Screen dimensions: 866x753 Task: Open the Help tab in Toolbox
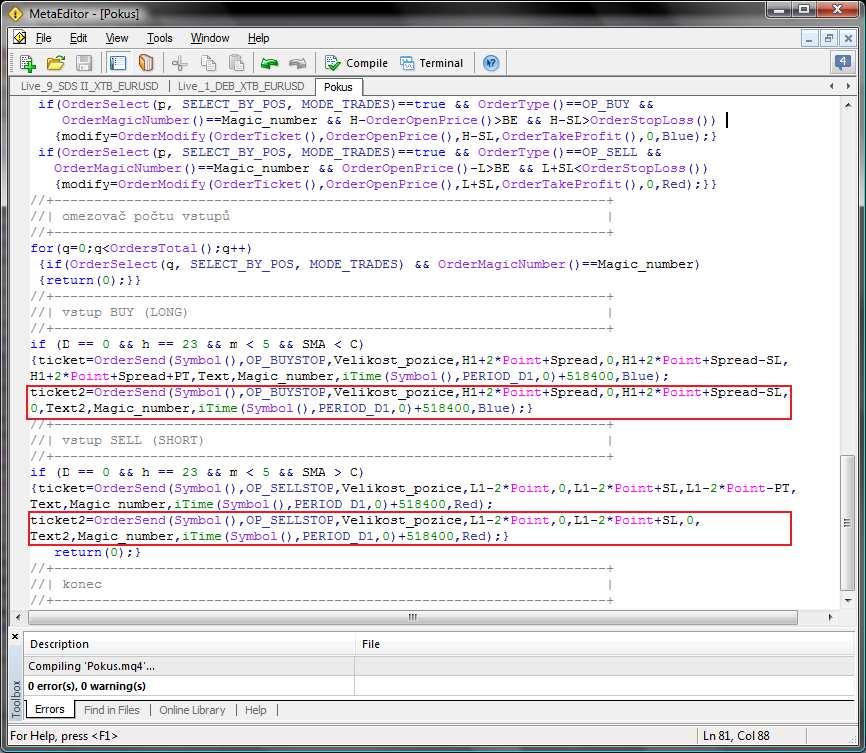pos(255,710)
